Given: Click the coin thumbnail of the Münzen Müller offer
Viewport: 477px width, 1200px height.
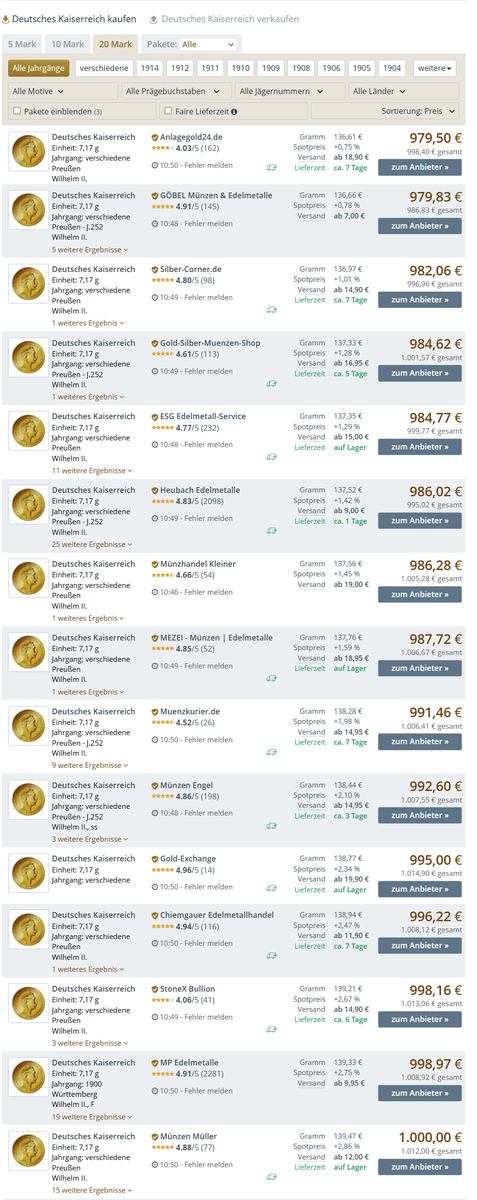Looking at the screenshot, I should pos(27,1155).
